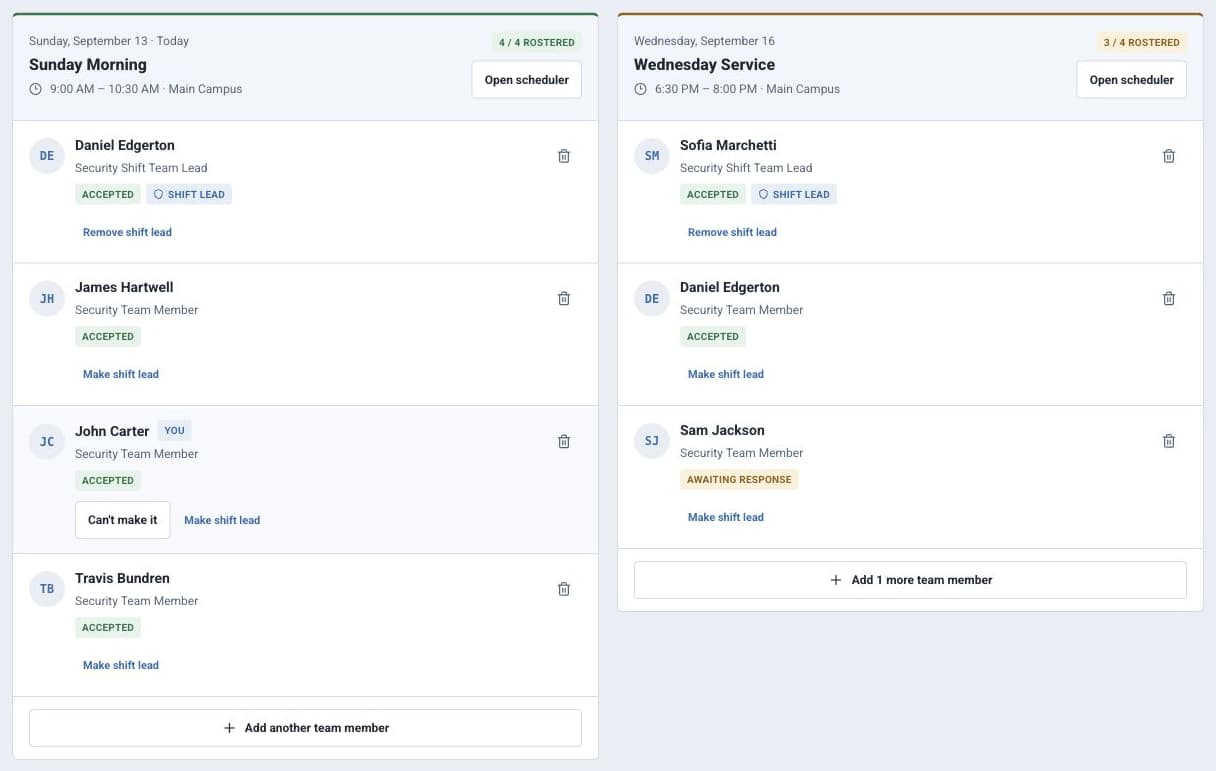Click the SJ avatar for Sam Jackson
The height and width of the screenshot is (771, 1216).
tap(652, 441)
